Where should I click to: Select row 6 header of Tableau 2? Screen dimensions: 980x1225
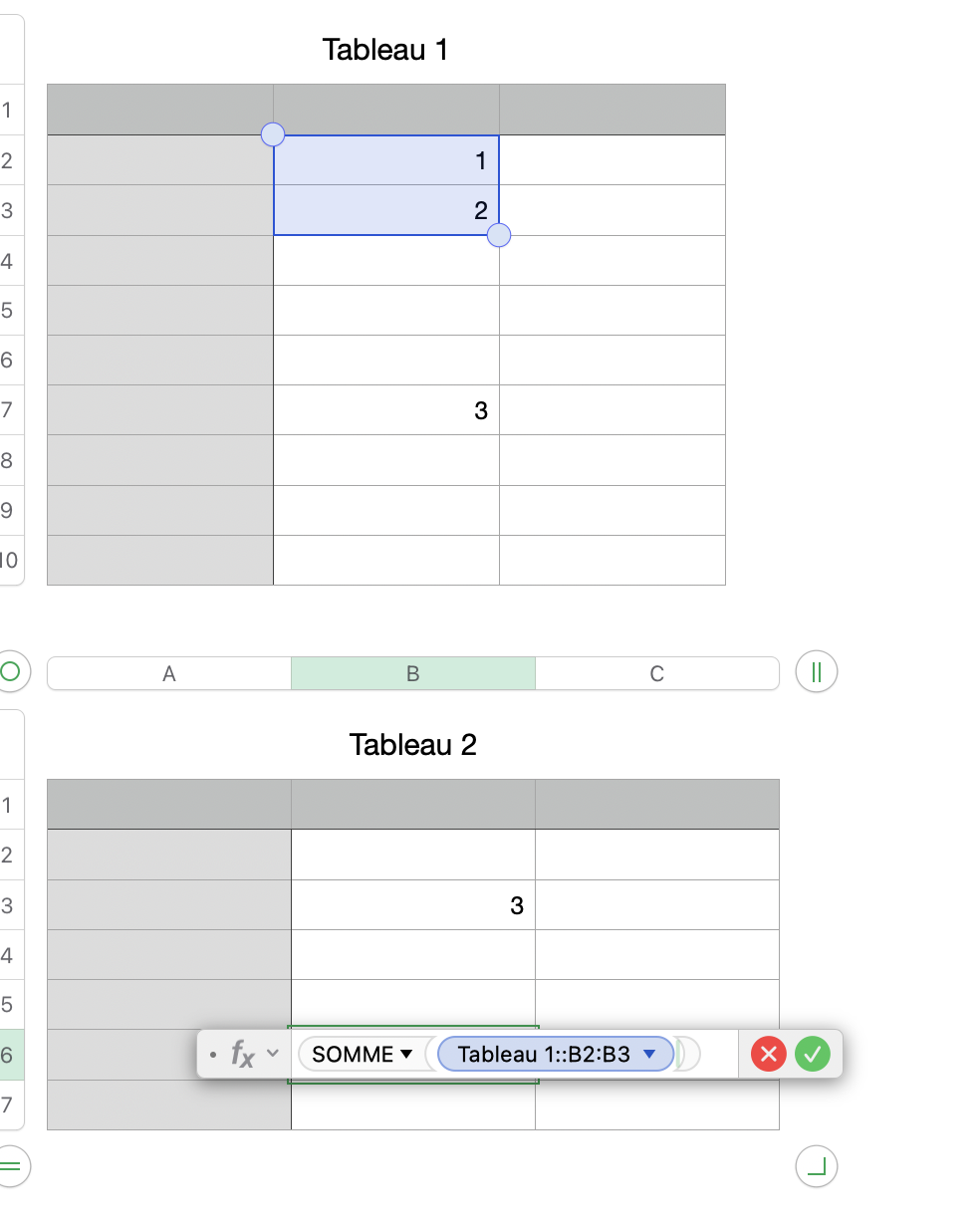click(x=8, y=1055)
